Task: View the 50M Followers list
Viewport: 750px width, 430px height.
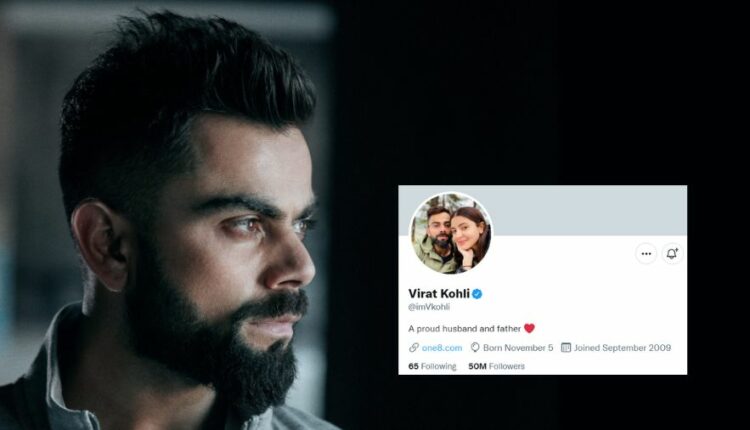Action: pyautogui.click(x=496, y=366)
